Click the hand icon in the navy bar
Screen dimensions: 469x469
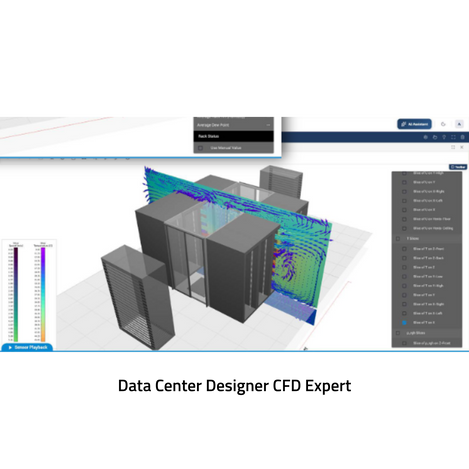[435, 137]
